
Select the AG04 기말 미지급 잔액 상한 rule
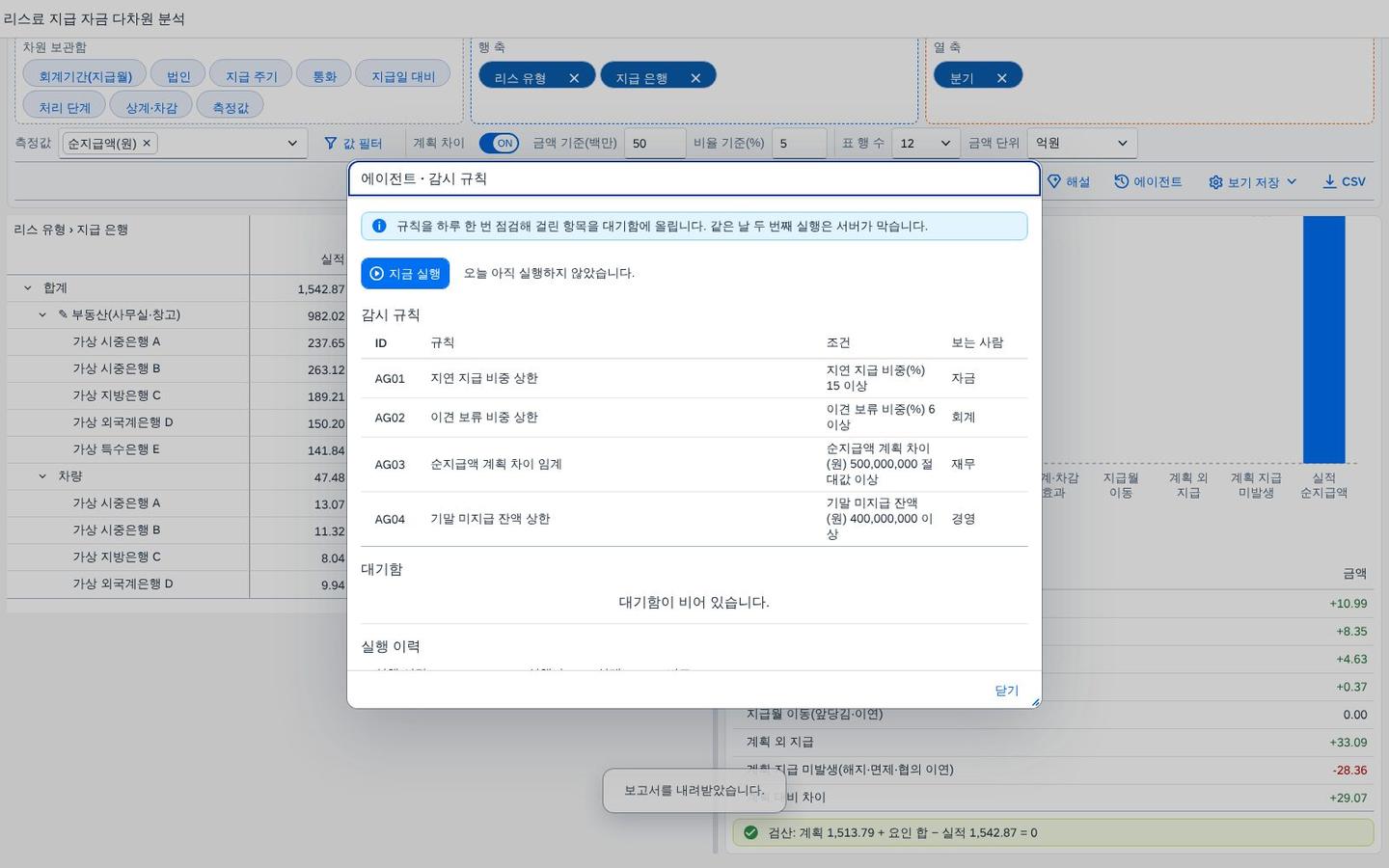pyautogui.click(x=694, y=519)
